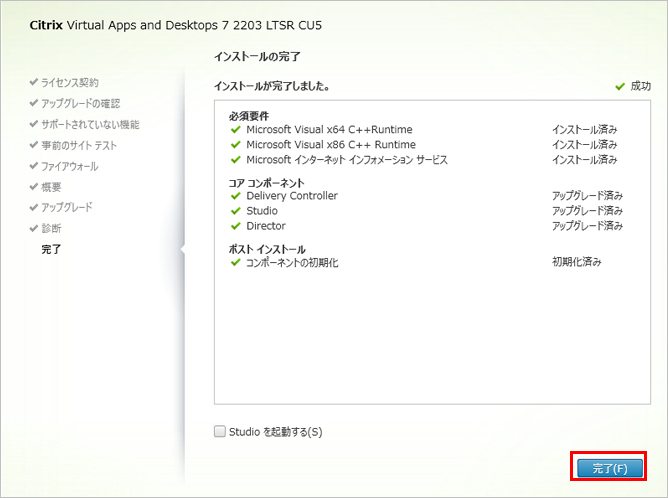Image resolution: width=668 pixels, height=498 pixels.
Task: Select the アップグレードの確認 wizard step
Action: click(x=81, y=103)
